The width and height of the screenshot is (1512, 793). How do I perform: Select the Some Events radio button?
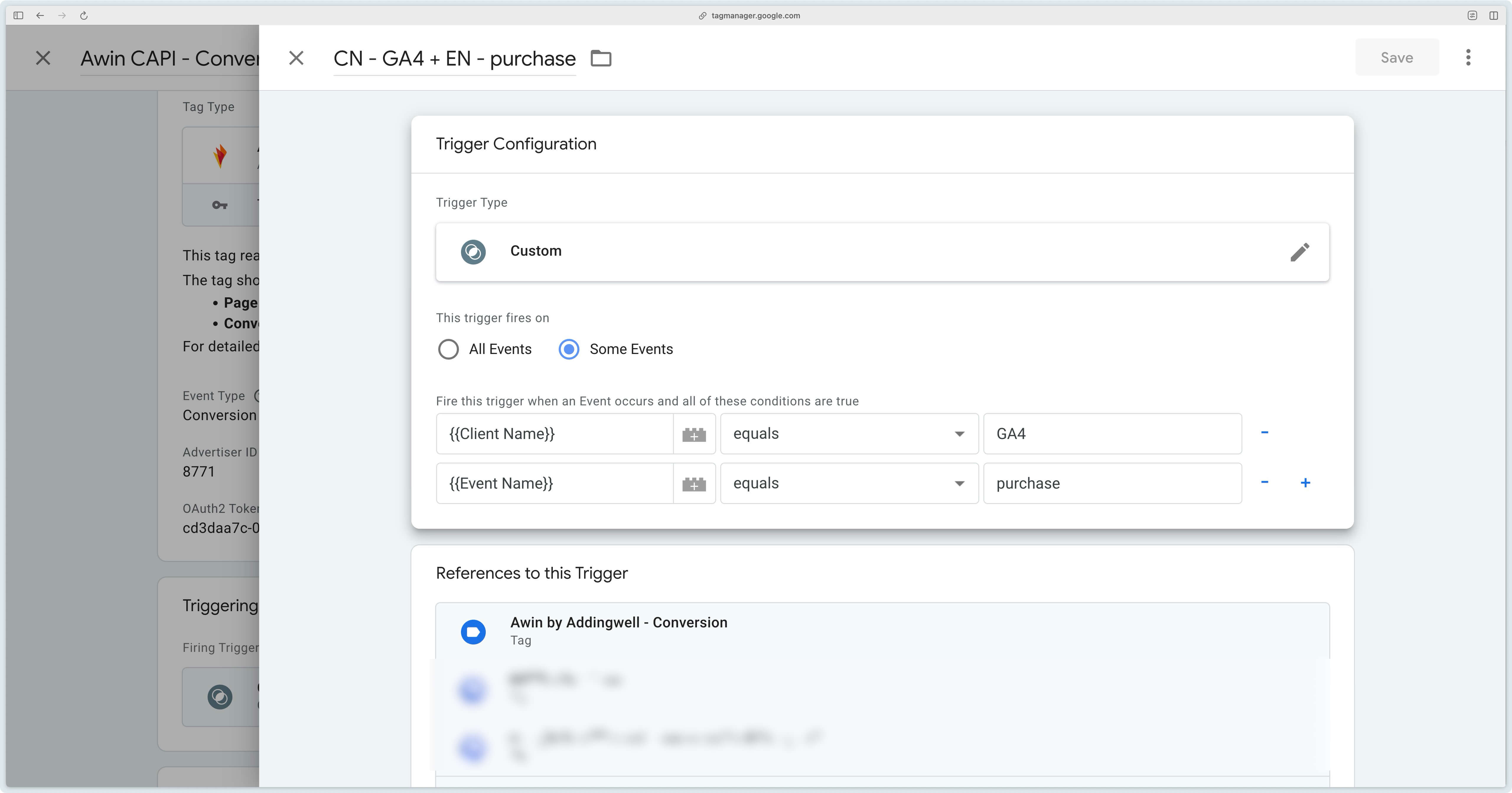569,349
